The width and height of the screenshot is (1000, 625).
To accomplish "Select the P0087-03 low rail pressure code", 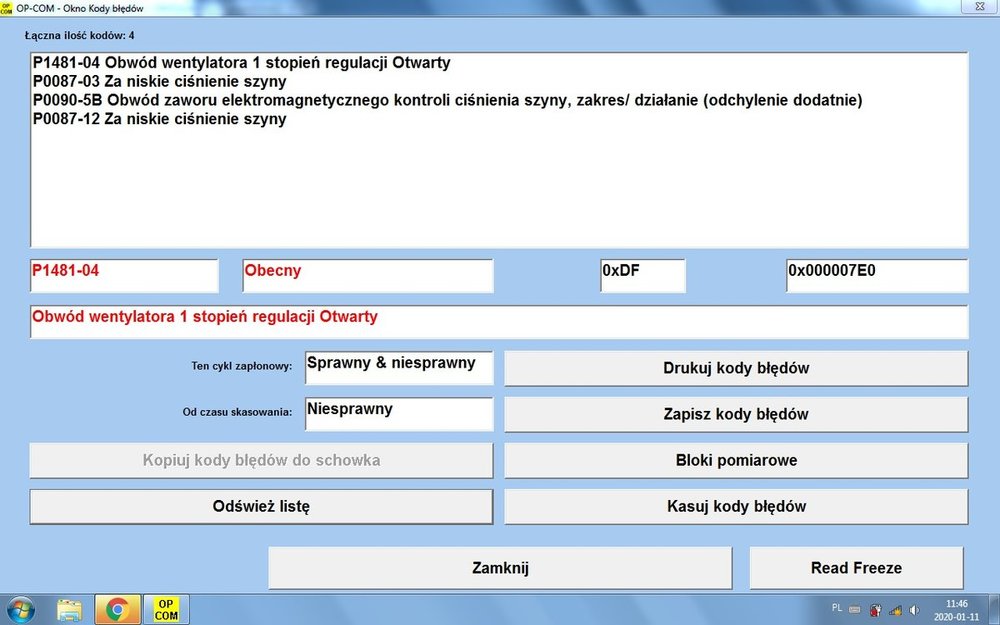I will tap(159, 82).
